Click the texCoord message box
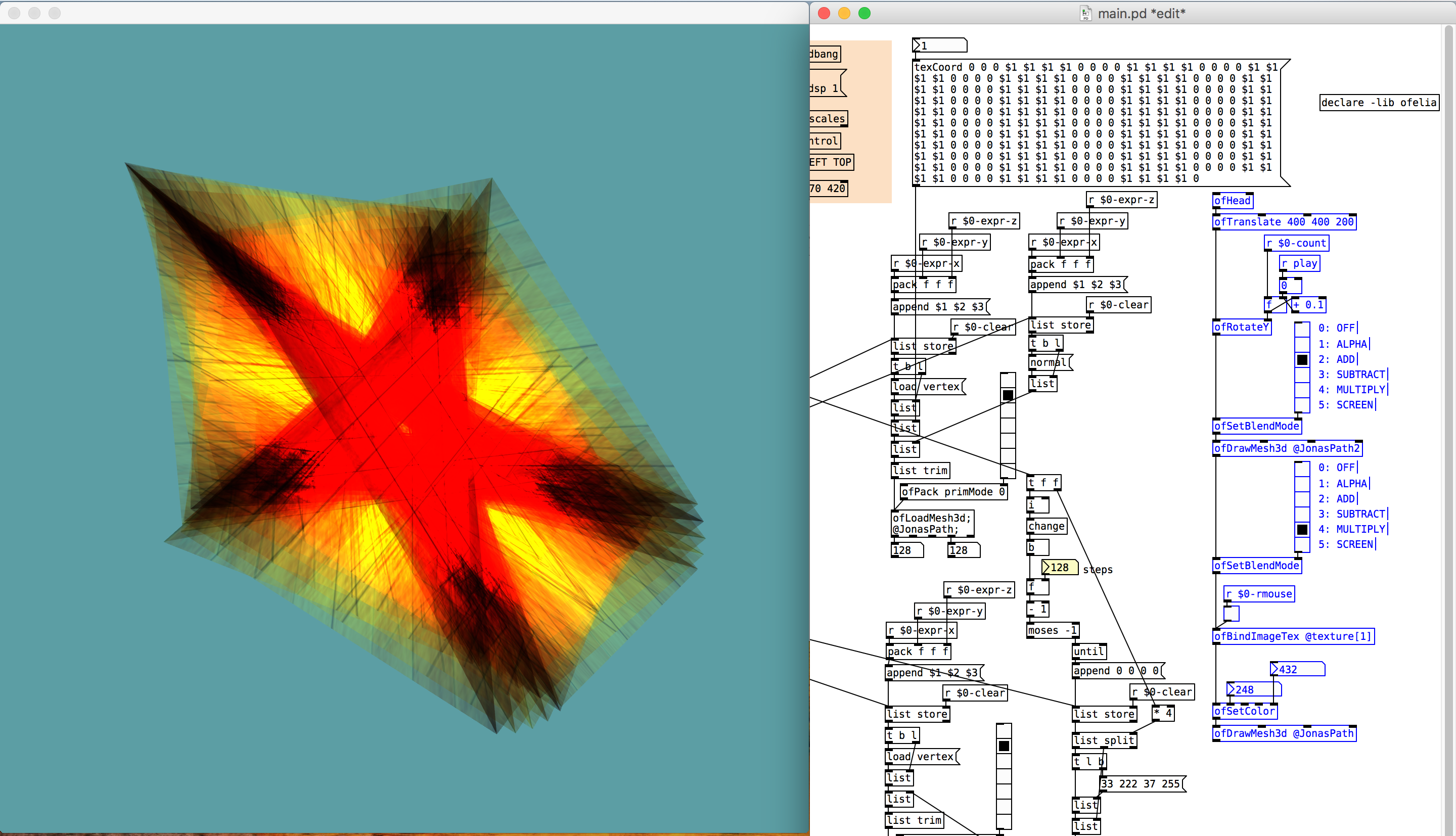This screenshot has height=836, width=1456. pos(1101,123)
